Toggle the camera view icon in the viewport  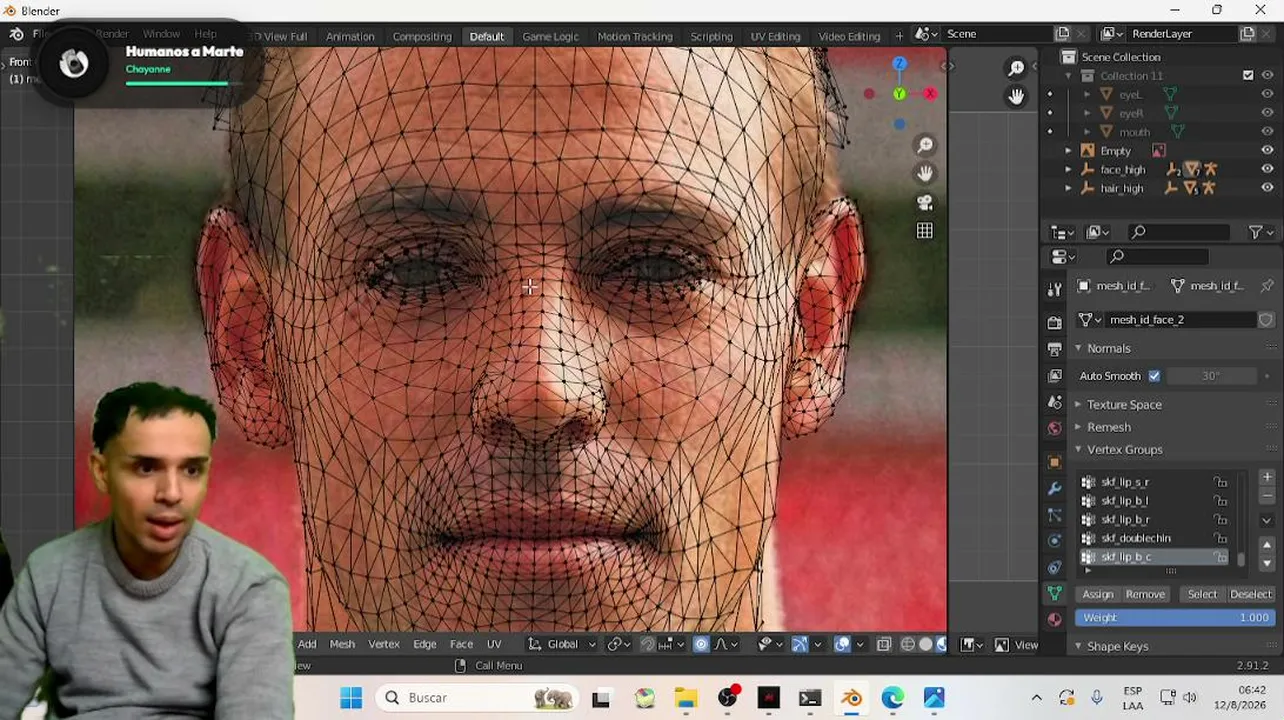(x=925, y=202)
